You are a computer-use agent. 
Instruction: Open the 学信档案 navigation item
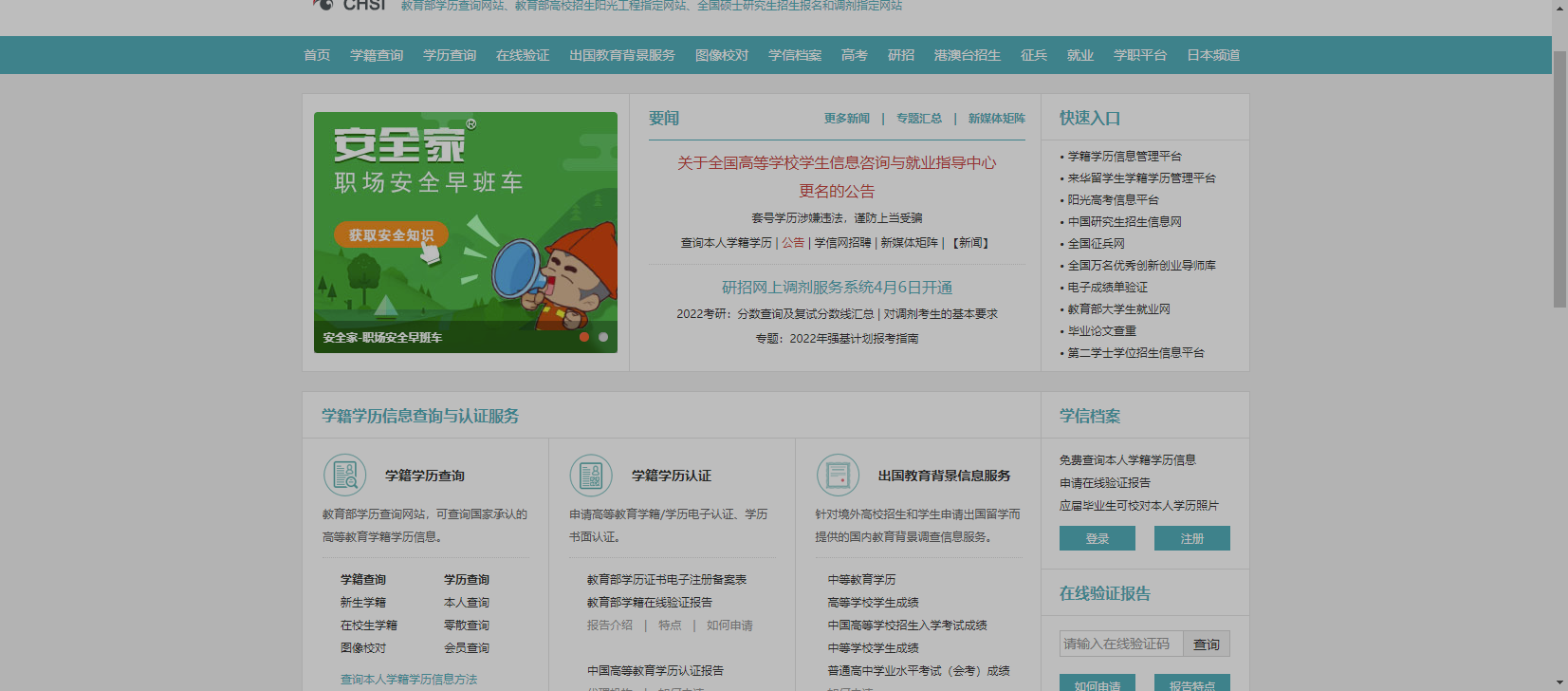click(x=795, y=55)
